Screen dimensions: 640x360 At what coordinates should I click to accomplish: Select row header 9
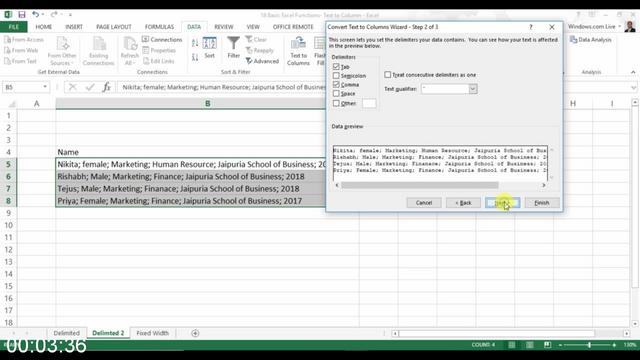click(x=8, y=213)
